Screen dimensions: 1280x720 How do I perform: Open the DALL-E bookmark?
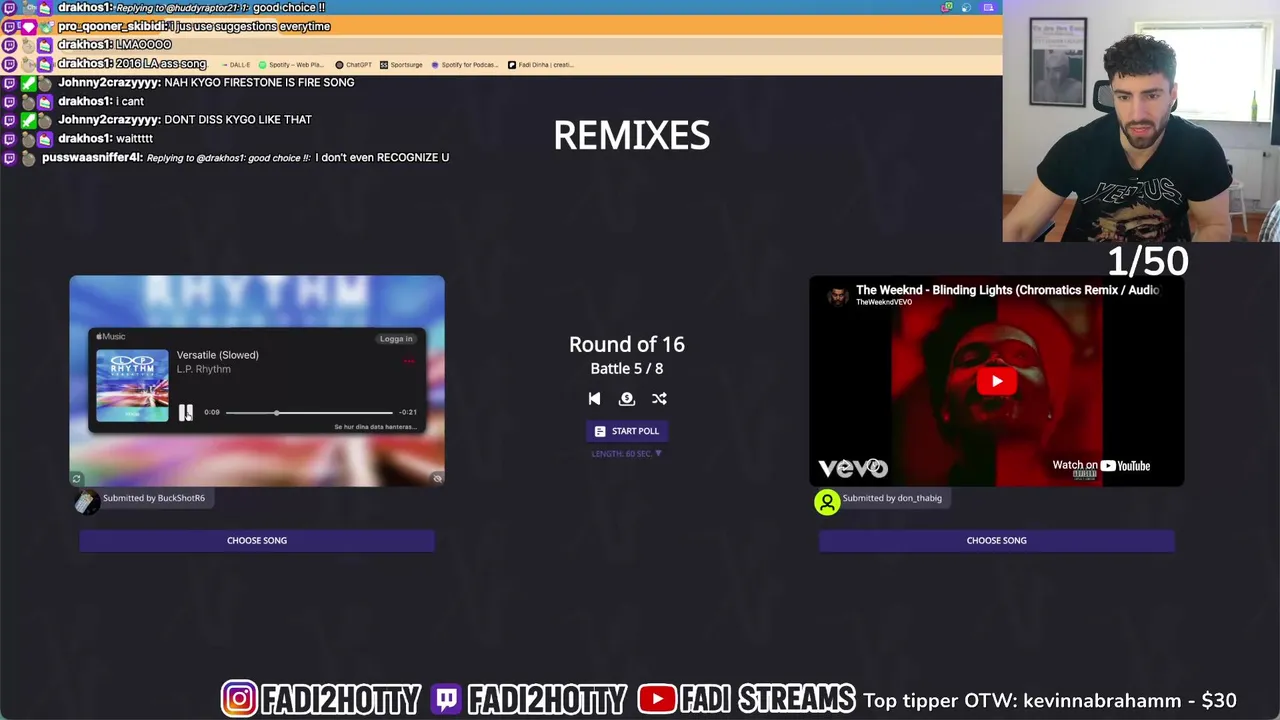pyautogui.click(x=236, y=65)
